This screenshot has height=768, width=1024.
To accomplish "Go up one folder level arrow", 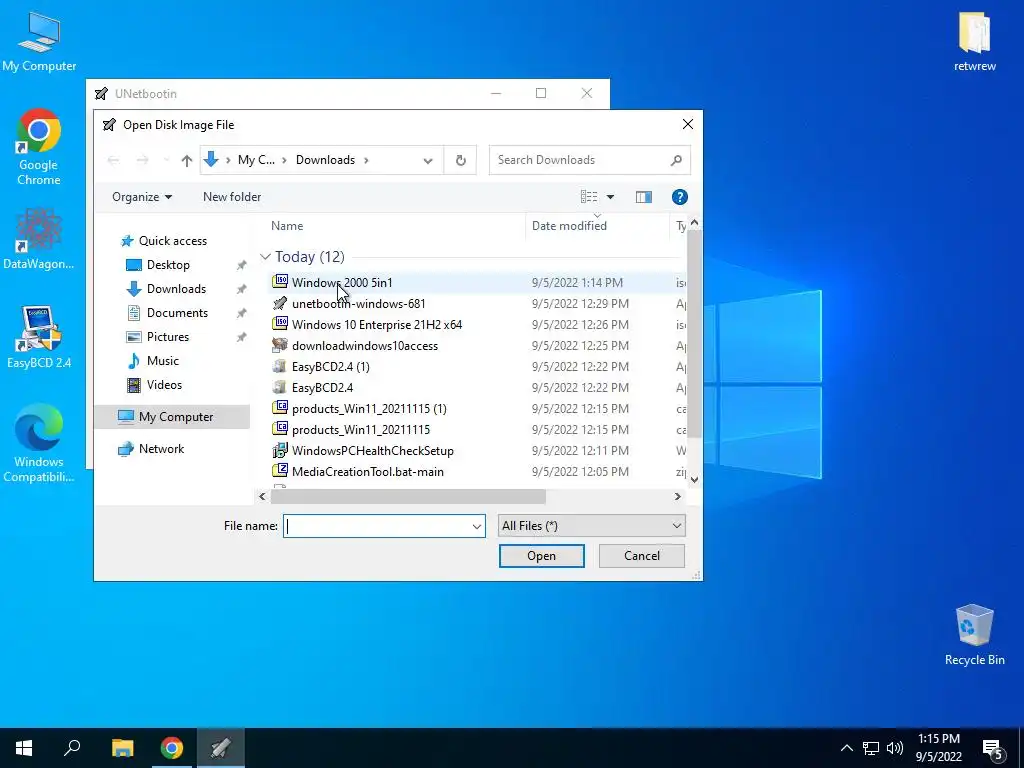I will [187, 160].
